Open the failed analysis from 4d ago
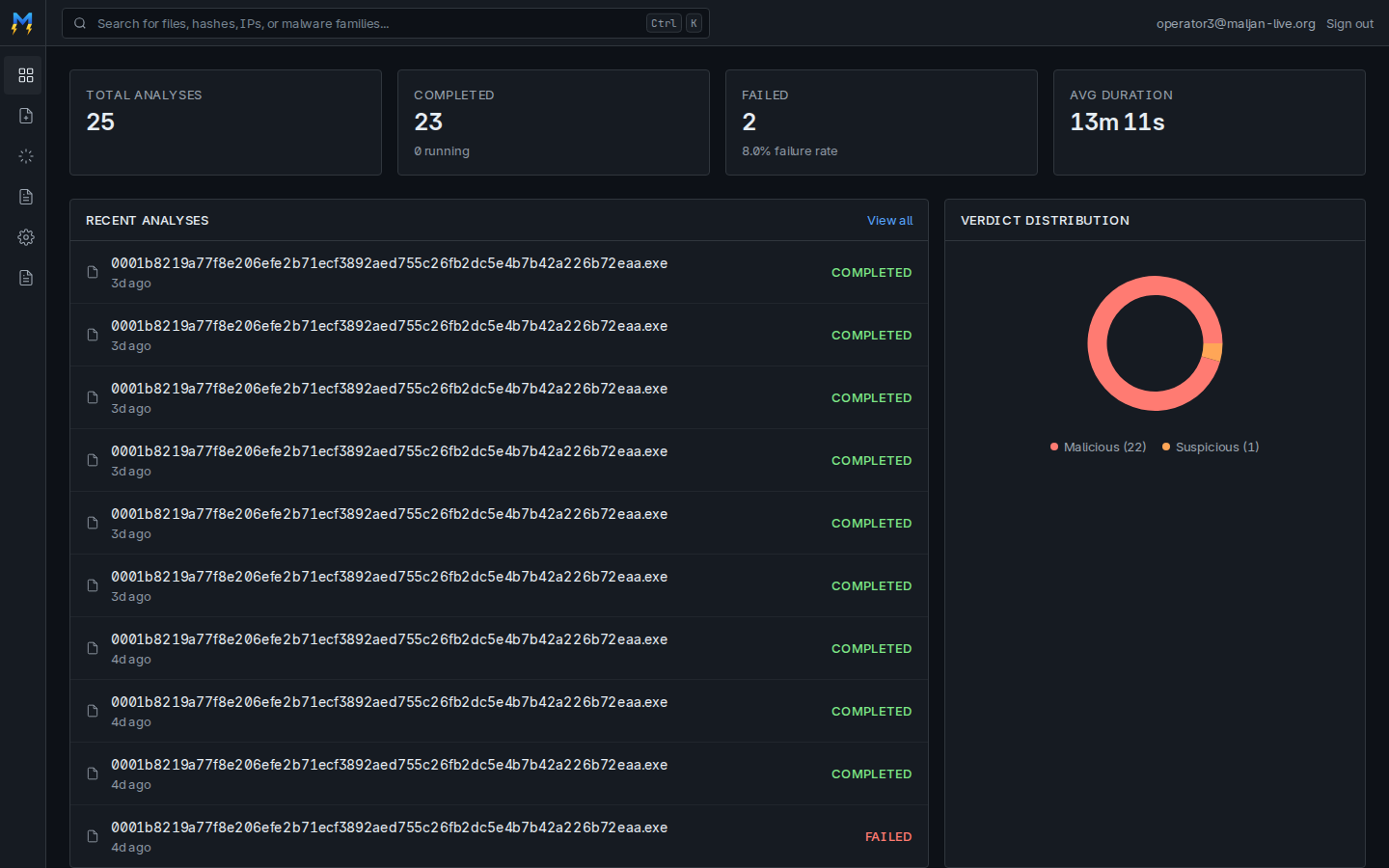Image resolution: width=1389 pixels, height=868 pixels. tap(499, 836)
